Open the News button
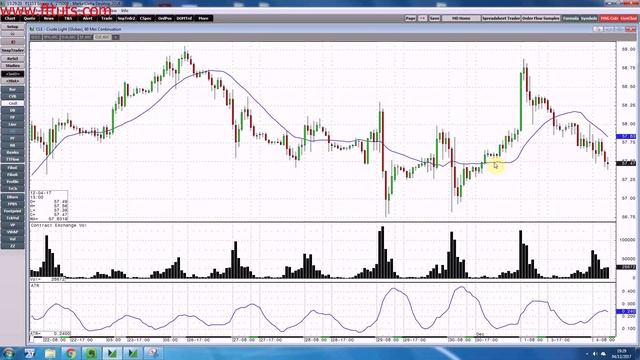640x360 pixels. 49,18
